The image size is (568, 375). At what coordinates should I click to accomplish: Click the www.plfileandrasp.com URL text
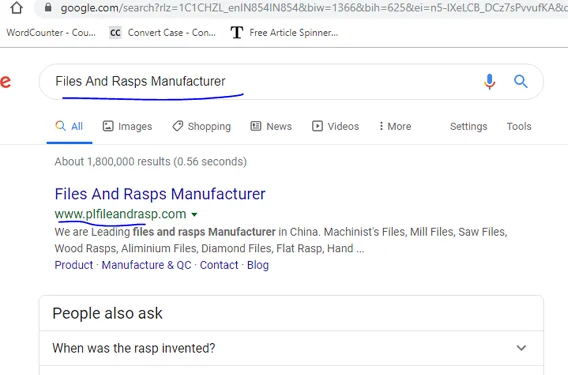click(x=120, y=214)
